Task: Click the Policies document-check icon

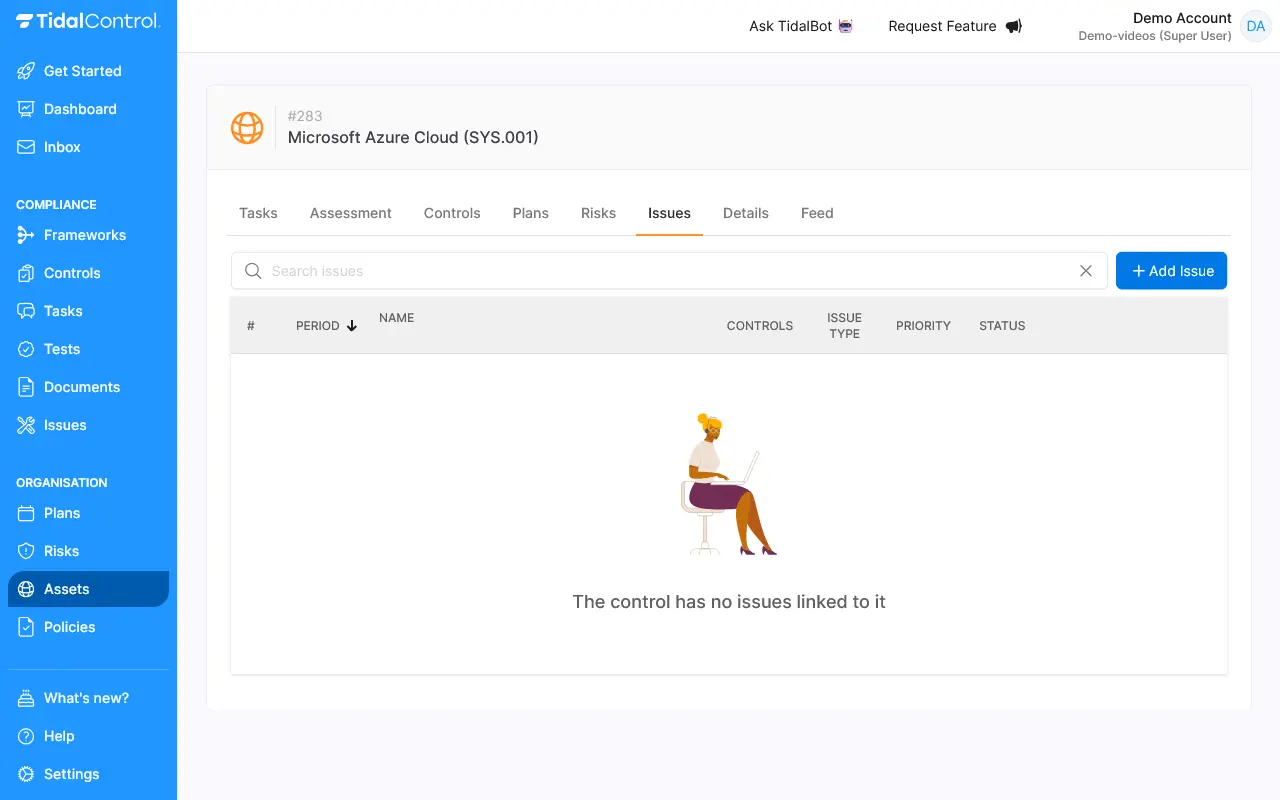Action: click(26, 627)
